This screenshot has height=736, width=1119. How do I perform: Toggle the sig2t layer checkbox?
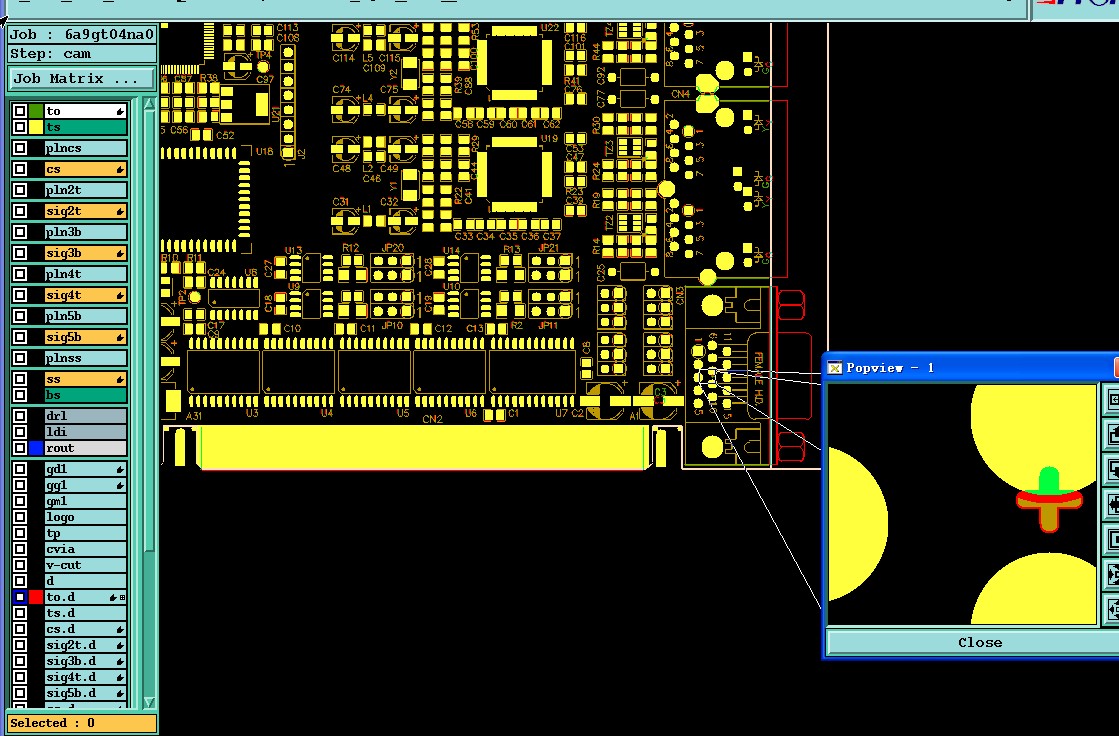tap(20, 211)
